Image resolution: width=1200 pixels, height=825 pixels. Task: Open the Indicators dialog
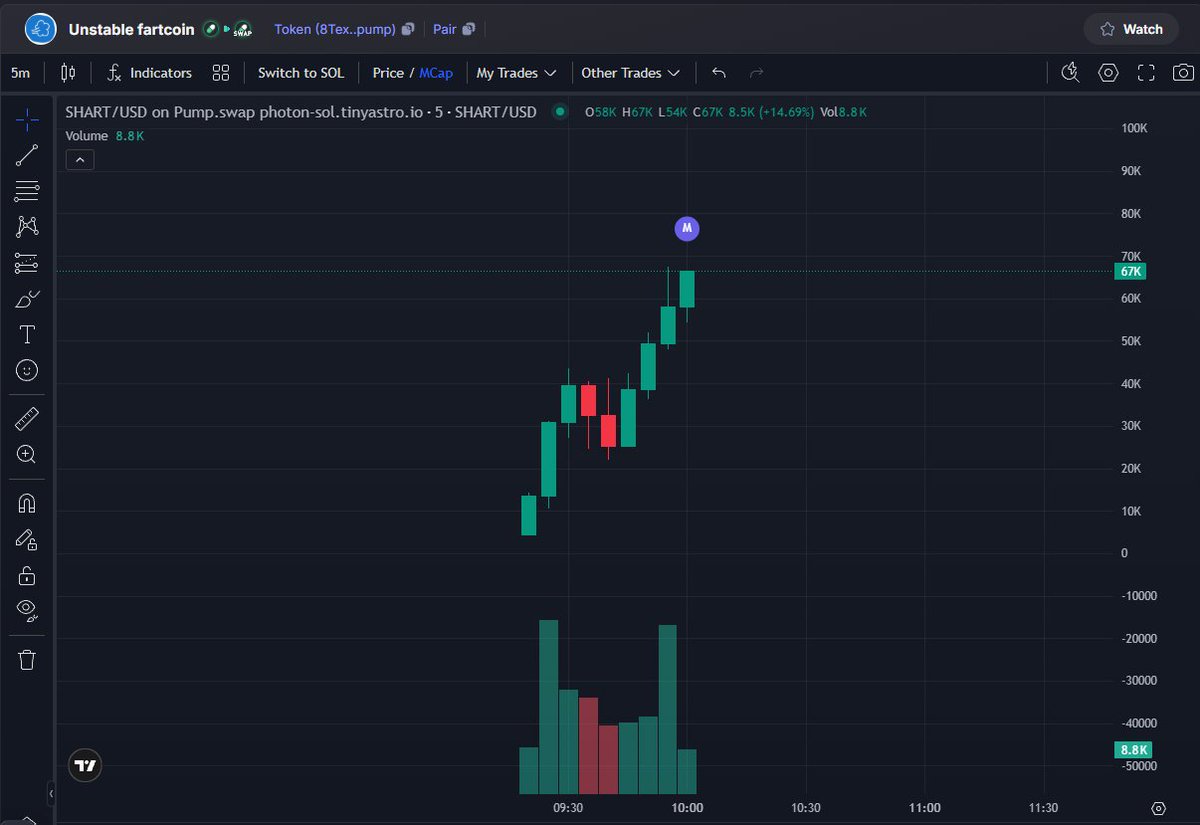[x=150, y=73]
